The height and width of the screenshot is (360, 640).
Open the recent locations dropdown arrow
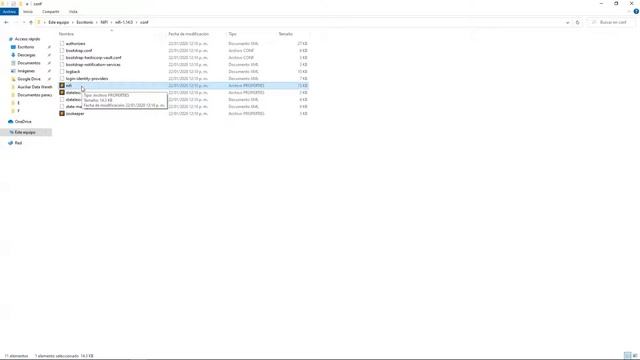(24, 22)
